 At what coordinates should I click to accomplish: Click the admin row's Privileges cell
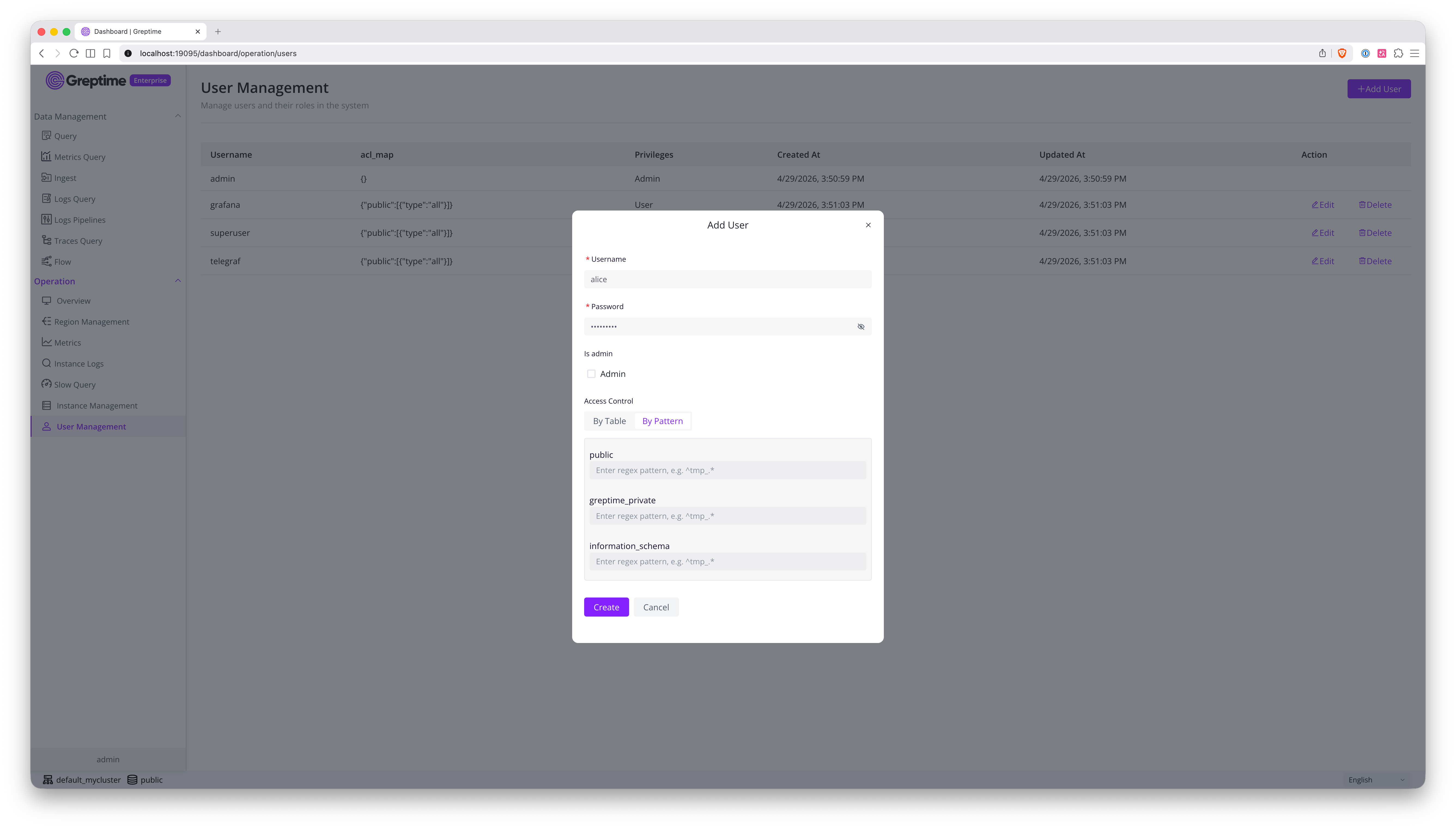click(x=647, y=179)
